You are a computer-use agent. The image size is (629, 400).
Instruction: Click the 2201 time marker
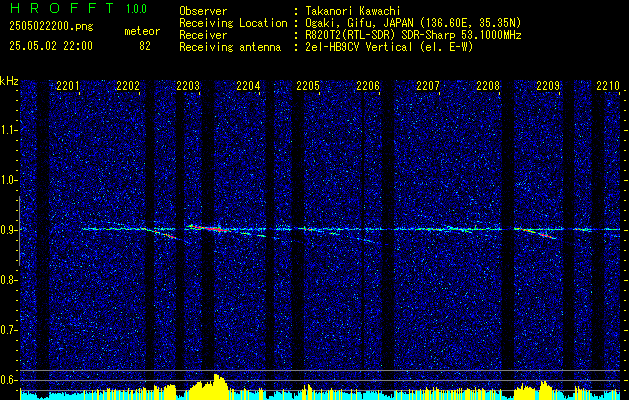(x=68, y=85)
